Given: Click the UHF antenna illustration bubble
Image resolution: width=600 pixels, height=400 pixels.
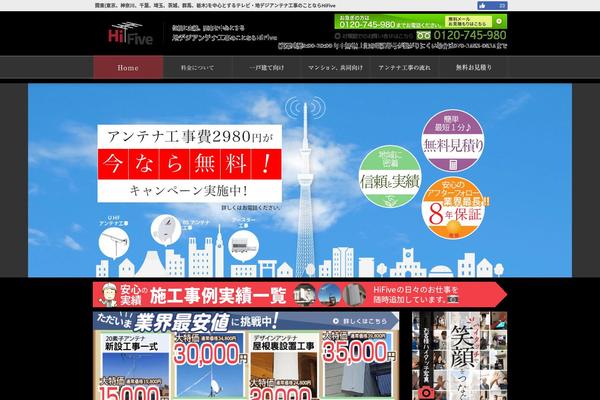Looking at the screenshot, I should point(114,243).
